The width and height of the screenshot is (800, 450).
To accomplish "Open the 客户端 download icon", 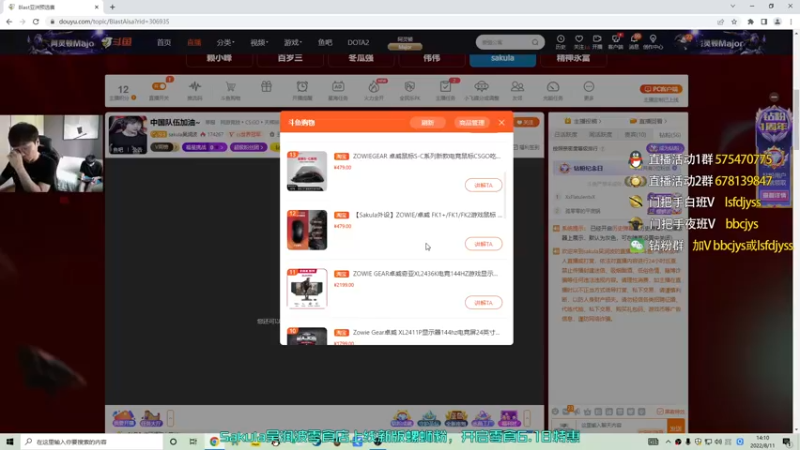I will [x=615, y=41].
